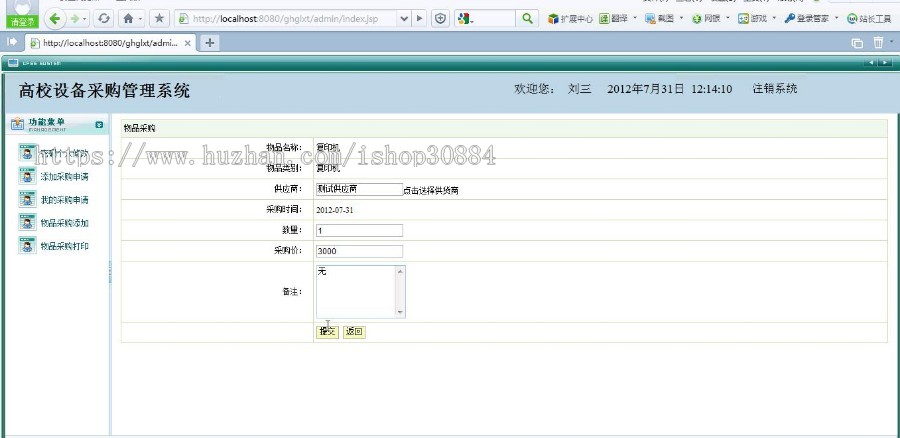The image size is (900, 438).
Task: Close the localhost ghglxt tab
Action: tap(188, 43)
